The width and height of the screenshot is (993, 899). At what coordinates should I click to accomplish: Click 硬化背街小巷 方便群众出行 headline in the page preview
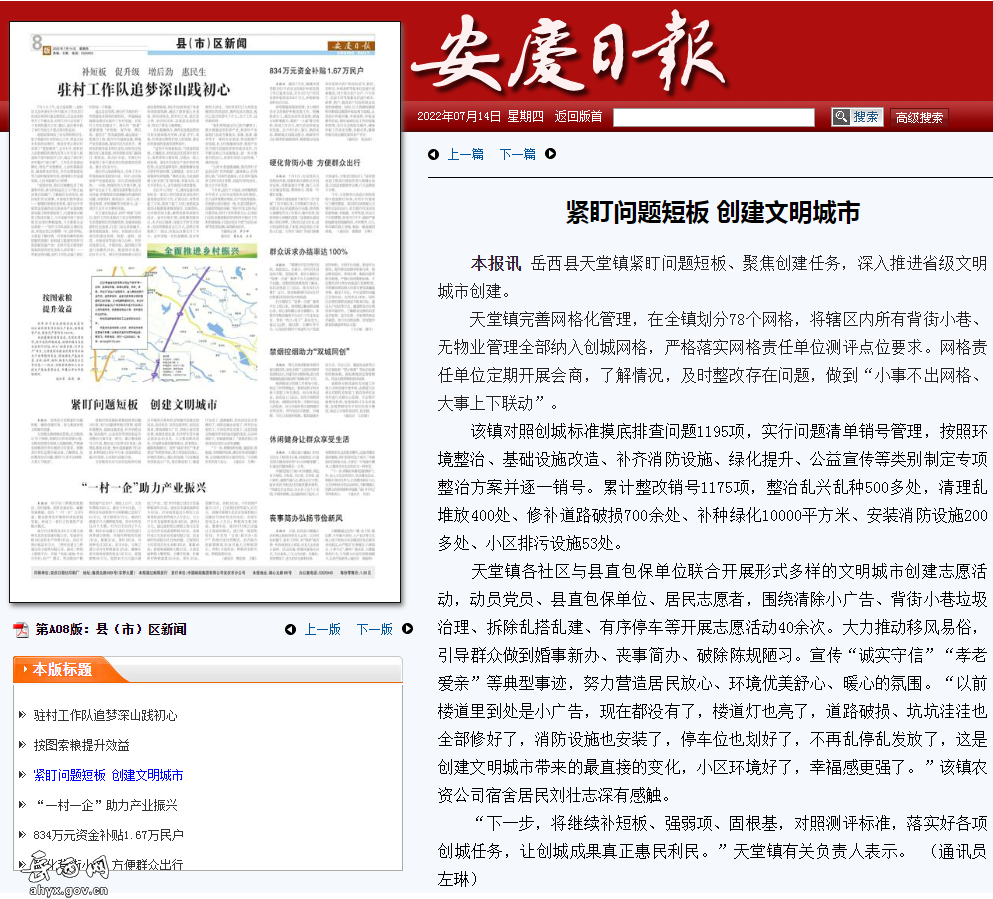[x=315, y=163]
